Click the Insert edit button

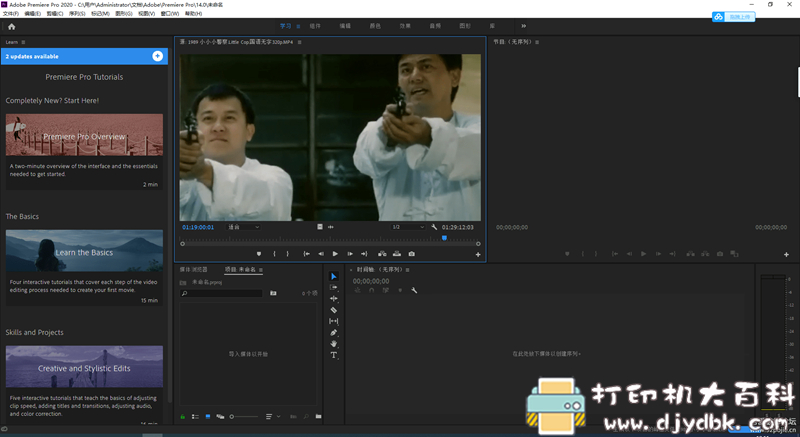[x=382, y=254]
